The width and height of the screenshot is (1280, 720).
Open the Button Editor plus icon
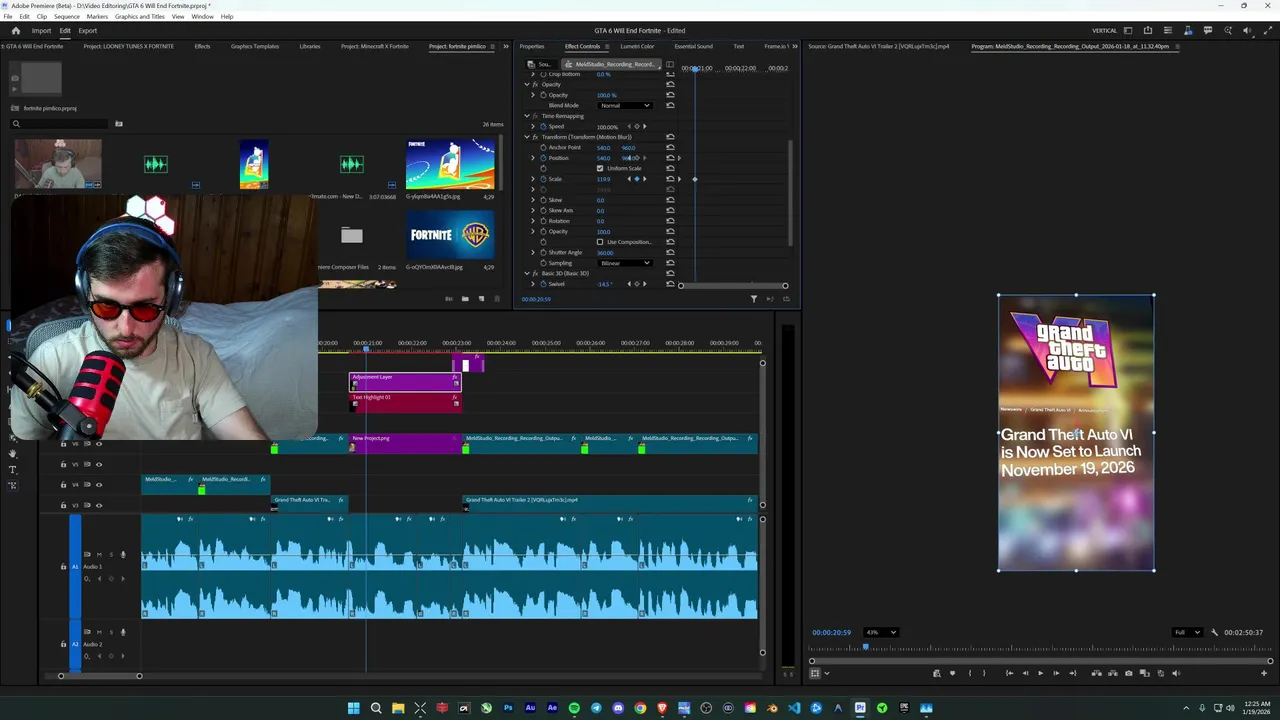(1263, 673)
